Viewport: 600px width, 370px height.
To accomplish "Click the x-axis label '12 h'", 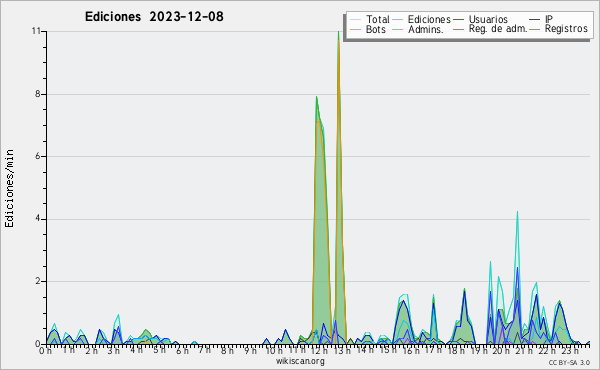I will click(x=319, y=350).
